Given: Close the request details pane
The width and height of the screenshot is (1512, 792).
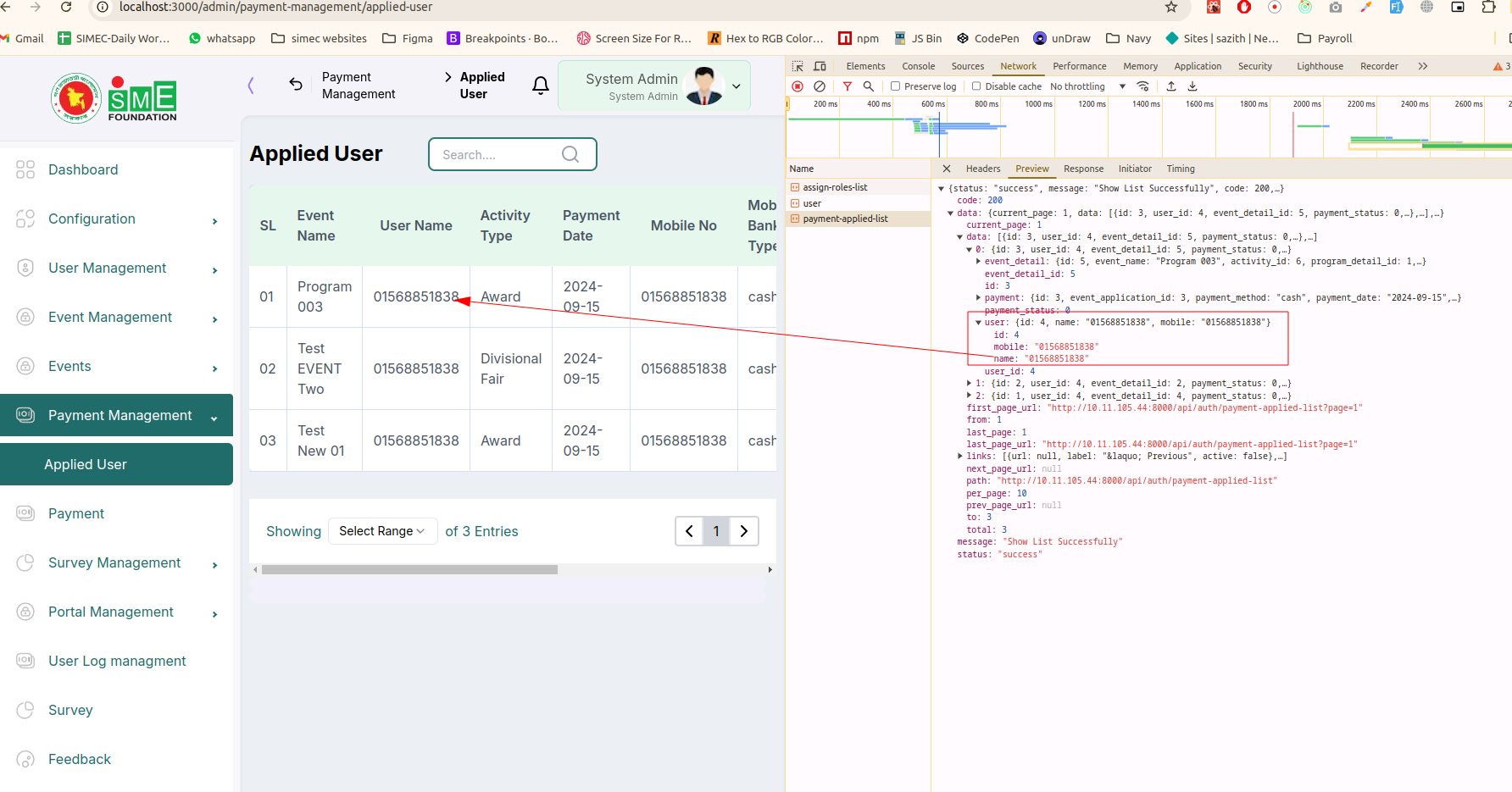Looking at the screenshot, I should [947, 169].
